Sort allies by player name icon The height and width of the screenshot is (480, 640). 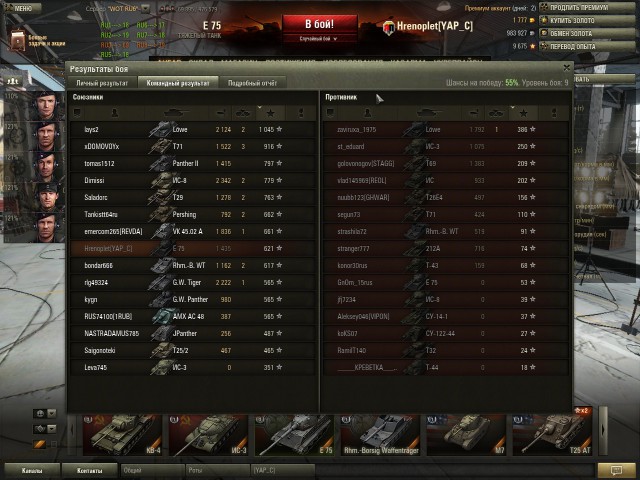[114, 113]
